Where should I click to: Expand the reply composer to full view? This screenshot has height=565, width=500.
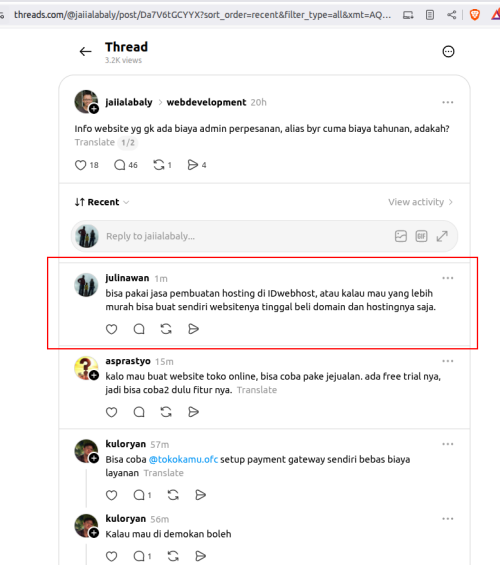pyautogui.click(x=442, y=236)
